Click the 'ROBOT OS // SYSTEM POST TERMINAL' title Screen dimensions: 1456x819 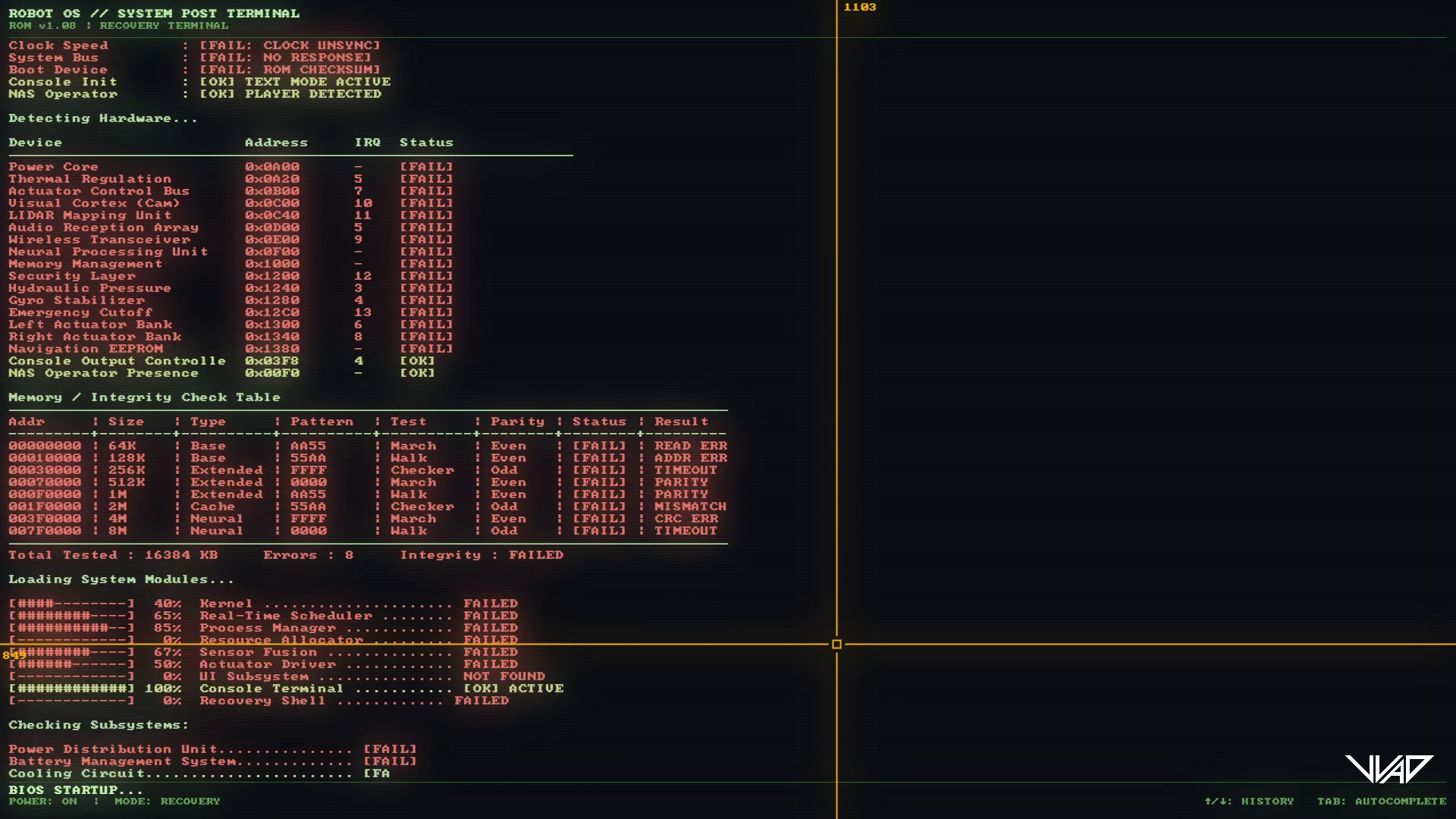154,13
